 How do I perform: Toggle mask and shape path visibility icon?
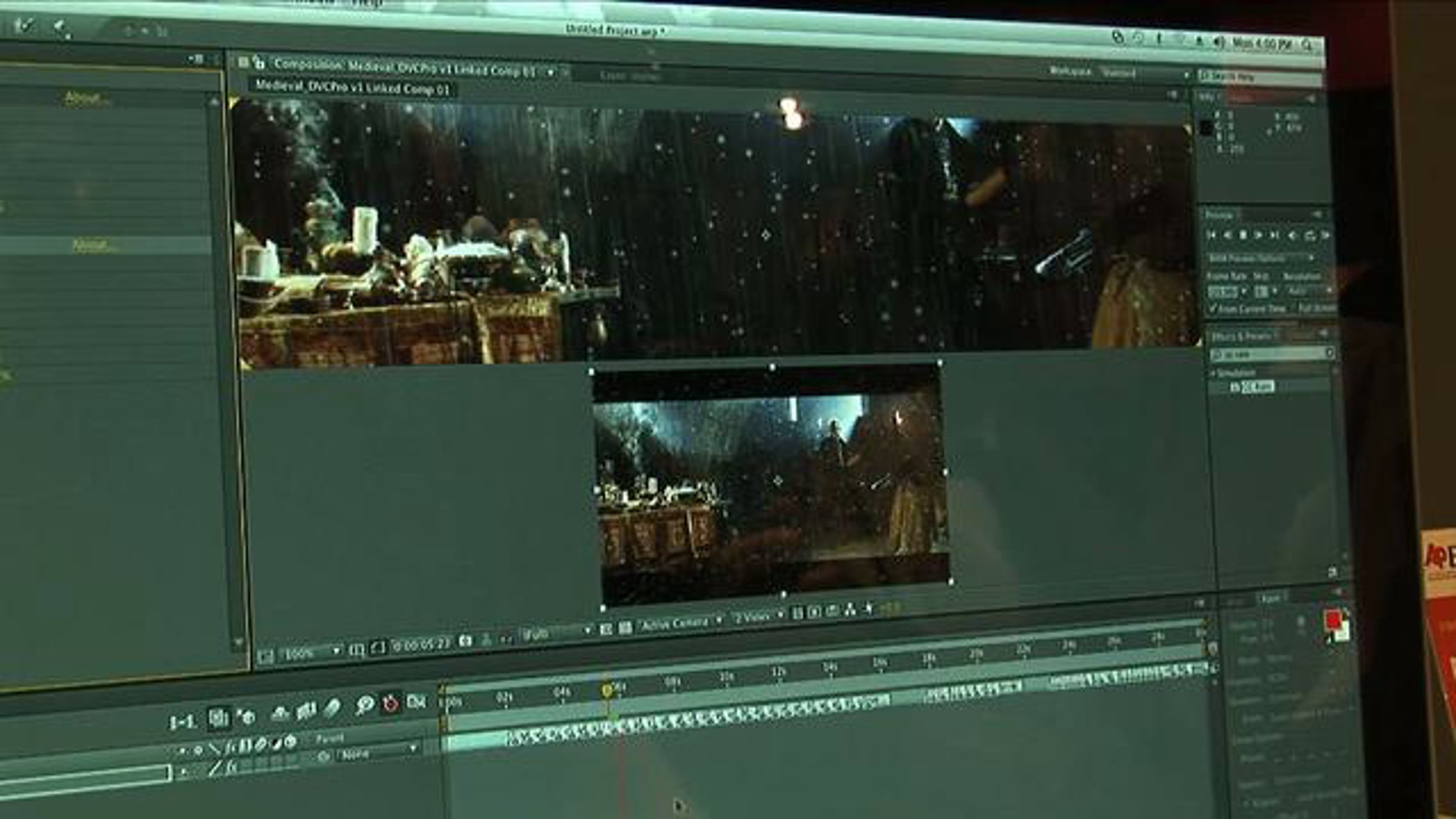click(377, 649)
